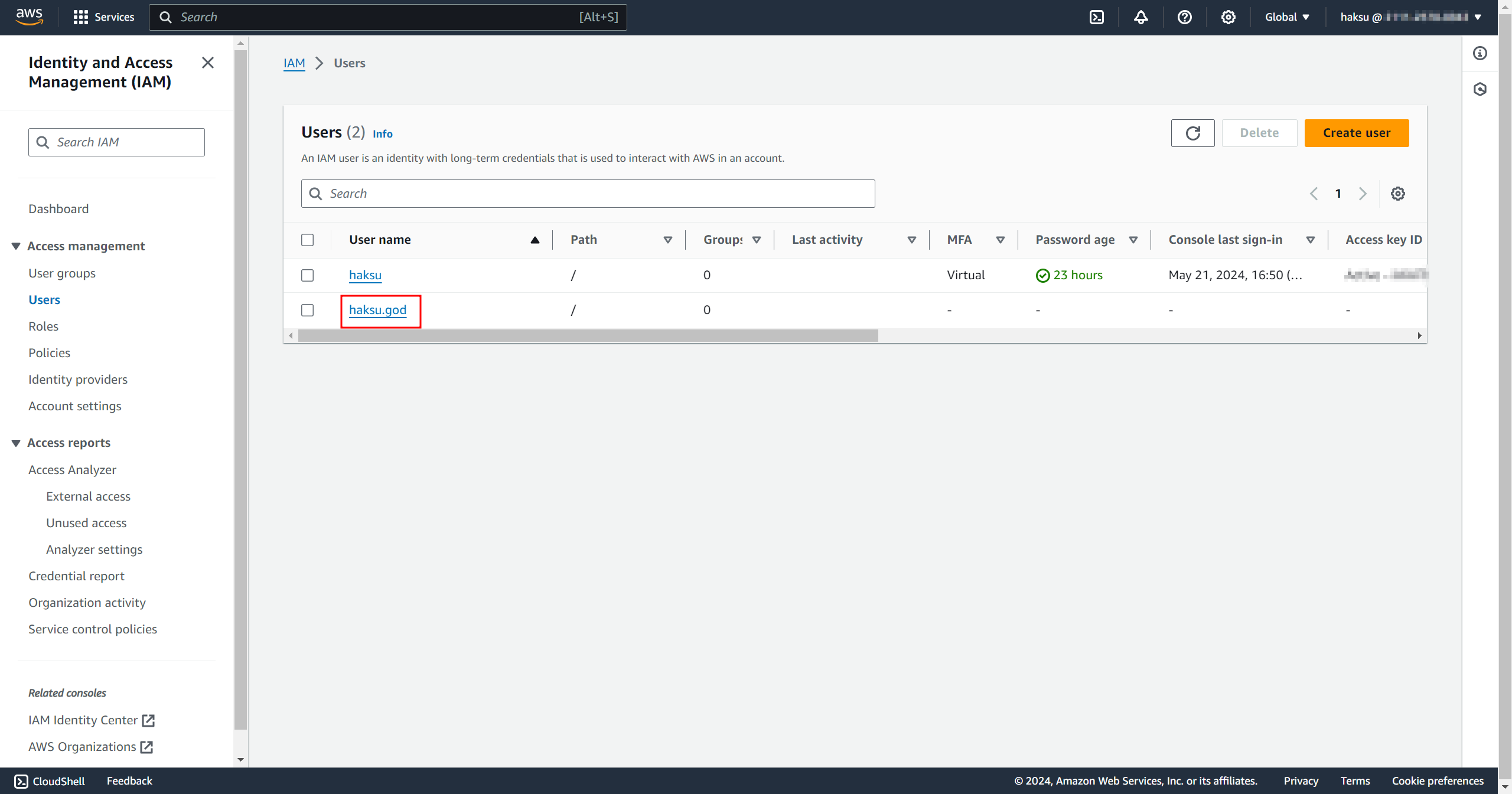Select the haksu user checkbox
The image size is (1512, 794).
[x=307, y=276]
